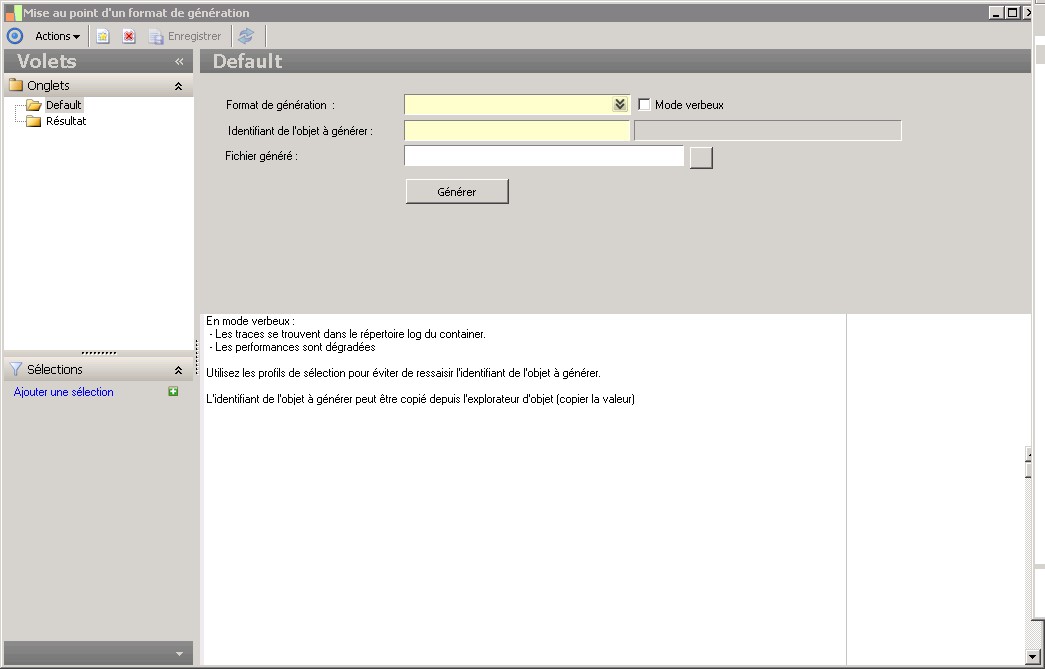Click the Ajouter une sélection link
1045x669 pixels.
point(63,392)
